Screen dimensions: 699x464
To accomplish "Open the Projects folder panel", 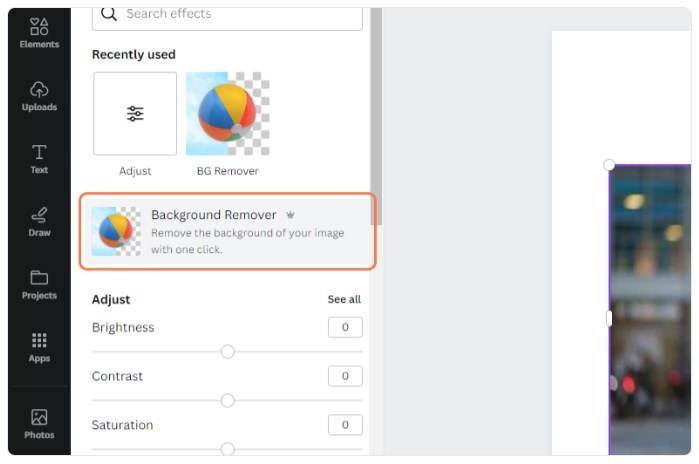I will tap(39, 284).
